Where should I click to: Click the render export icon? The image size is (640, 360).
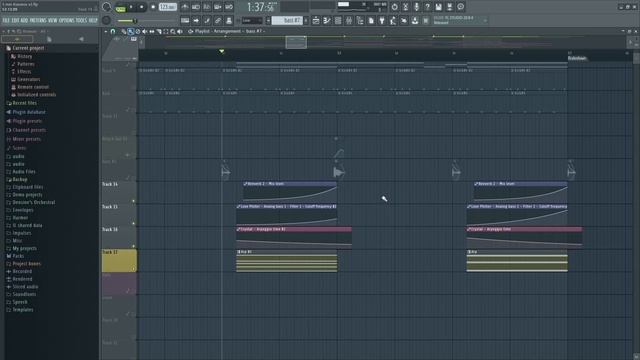click(449, 7)
